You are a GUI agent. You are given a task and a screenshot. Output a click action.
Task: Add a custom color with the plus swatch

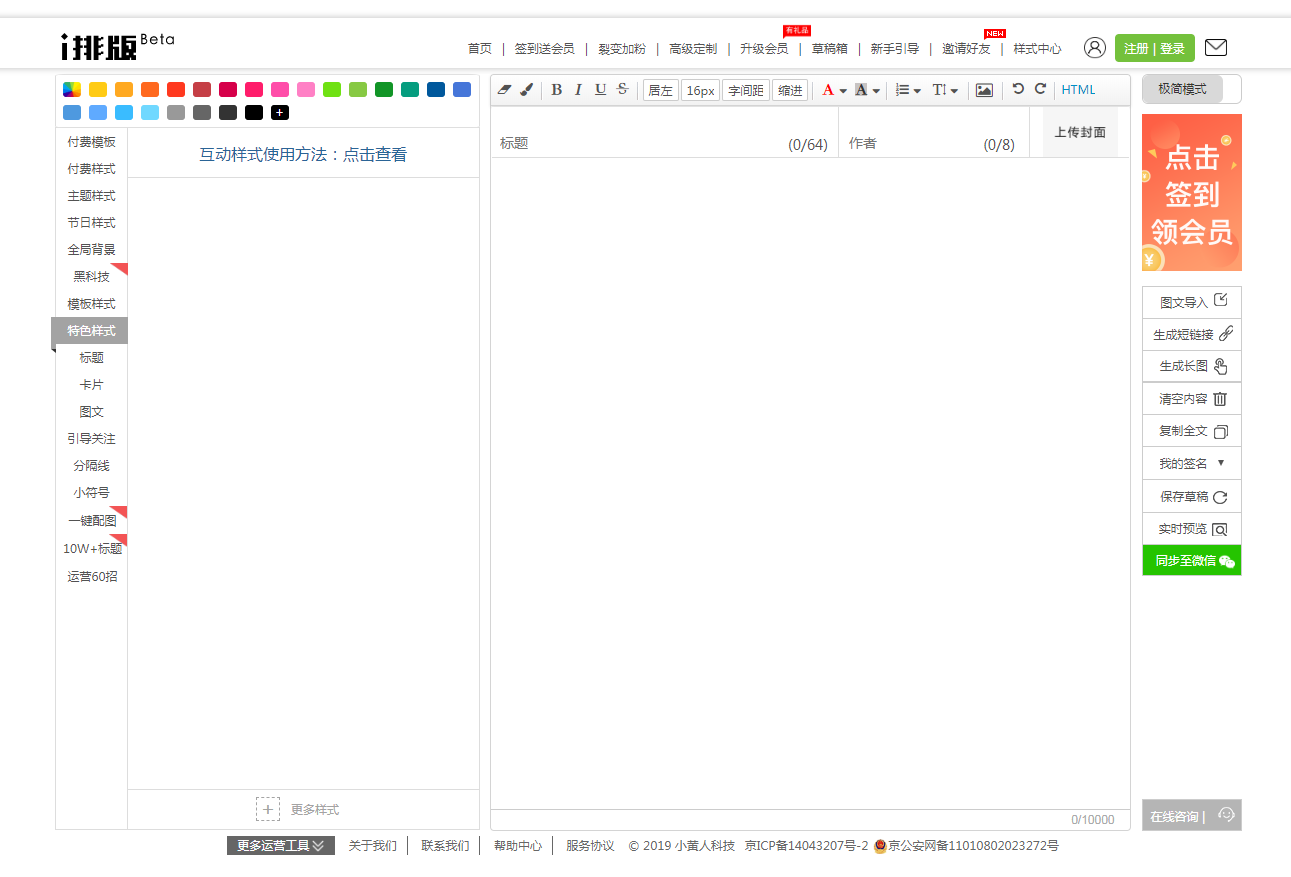[280, 113]
